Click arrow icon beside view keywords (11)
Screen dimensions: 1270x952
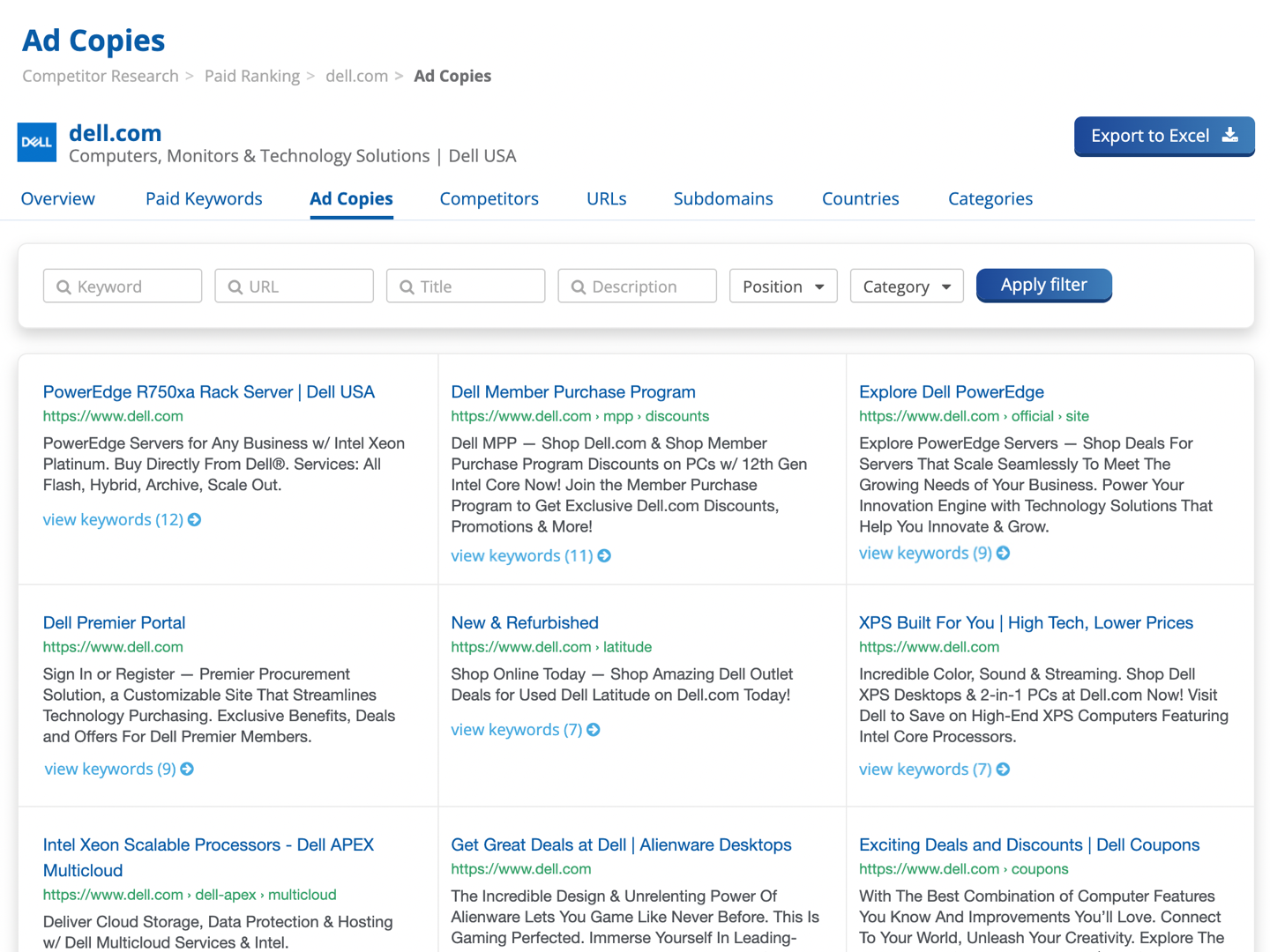click(x=604, y=556)
